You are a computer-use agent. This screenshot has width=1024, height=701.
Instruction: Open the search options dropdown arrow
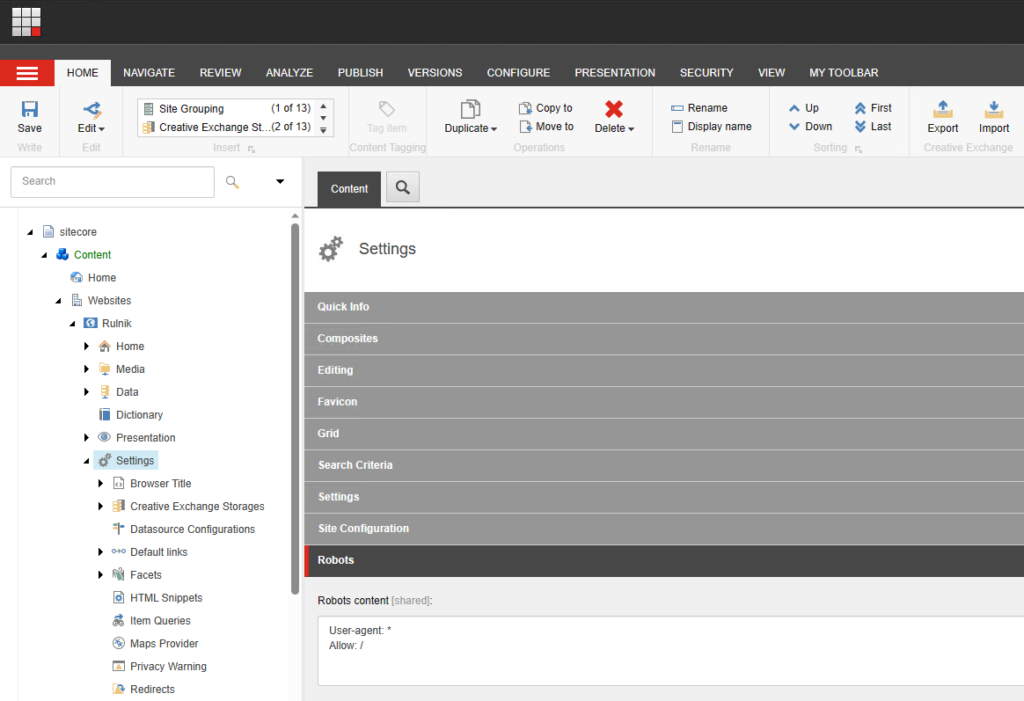(280, 181)
